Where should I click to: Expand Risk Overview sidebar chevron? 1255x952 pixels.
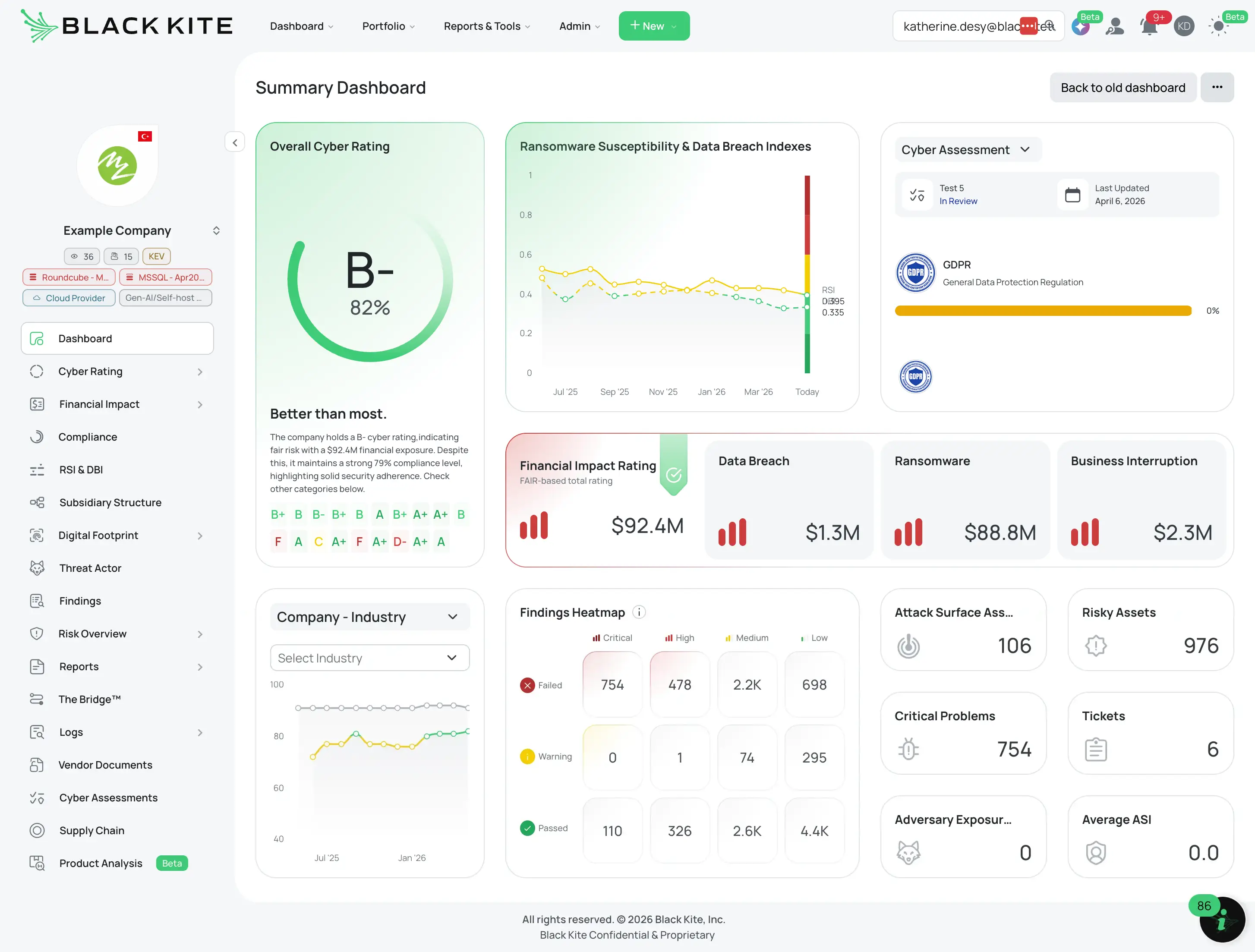click(200, 634)
